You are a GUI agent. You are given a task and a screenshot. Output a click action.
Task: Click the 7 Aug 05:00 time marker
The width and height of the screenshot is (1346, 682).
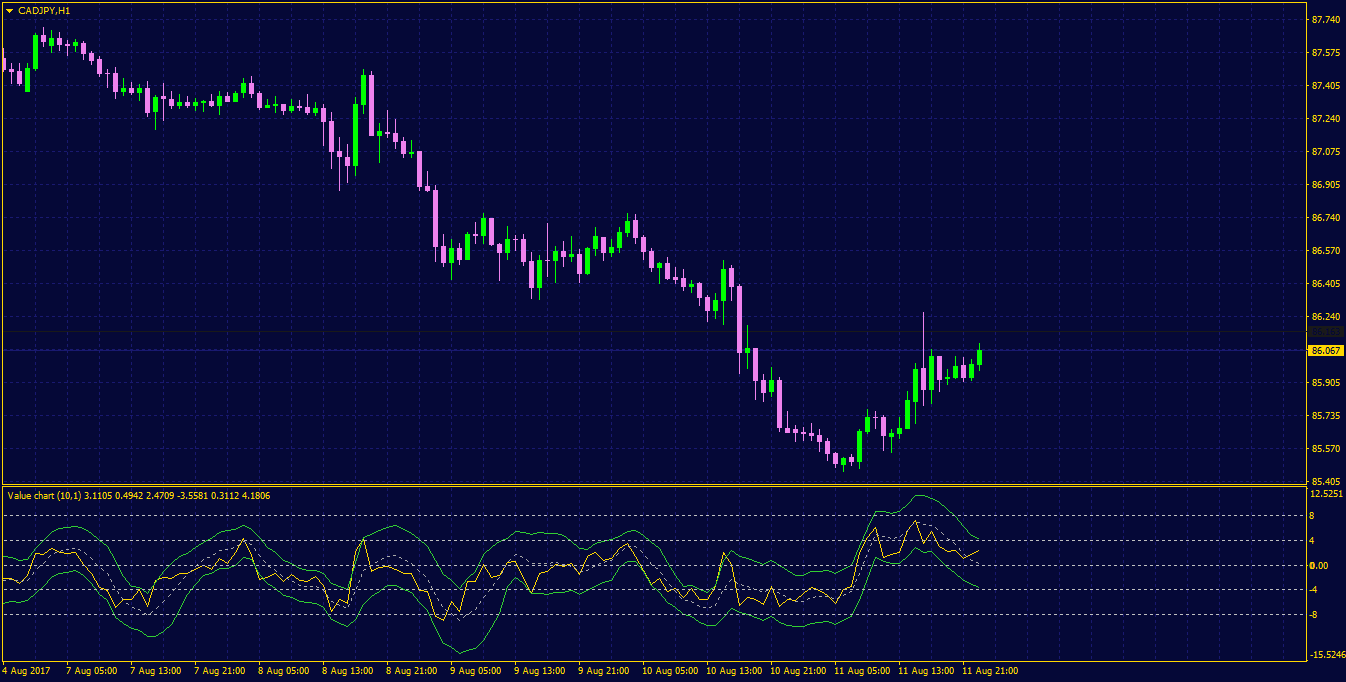click(x=91, y=670)
